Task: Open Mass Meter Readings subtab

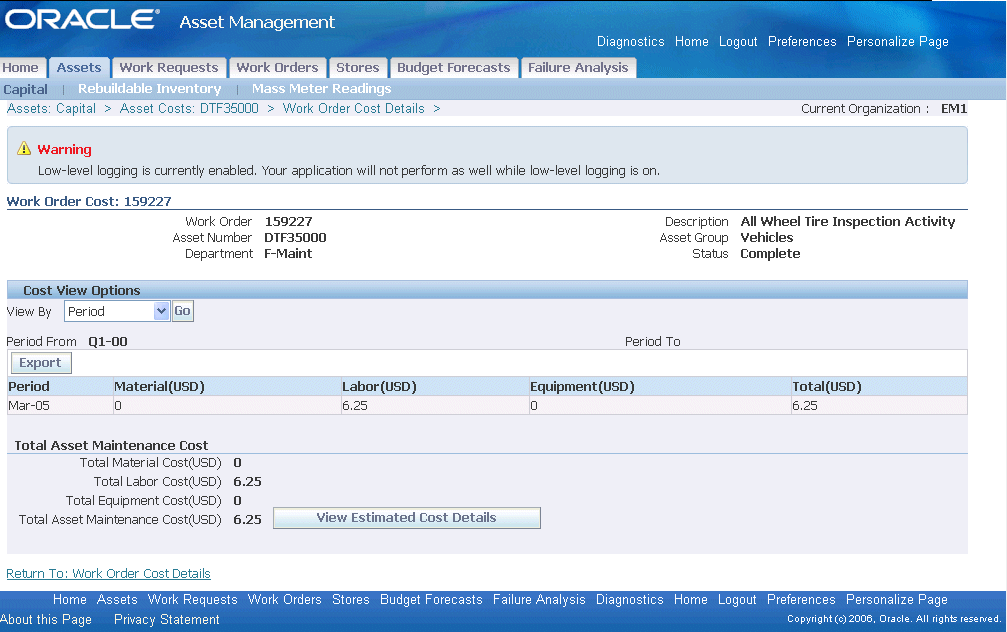Action: pyautogui.click(x=321, y=89)
